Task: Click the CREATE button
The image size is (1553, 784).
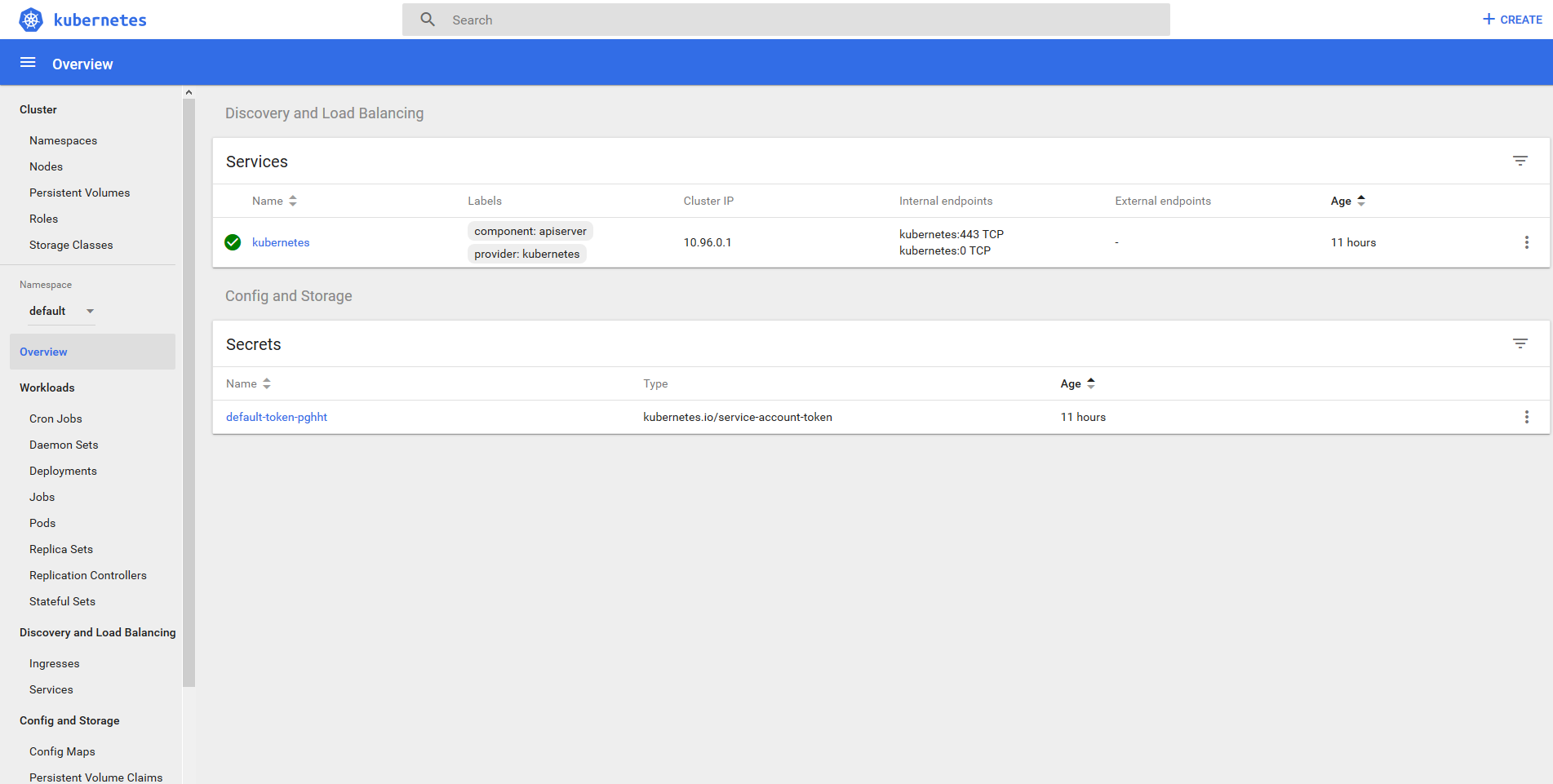Action: (1512, 20)
